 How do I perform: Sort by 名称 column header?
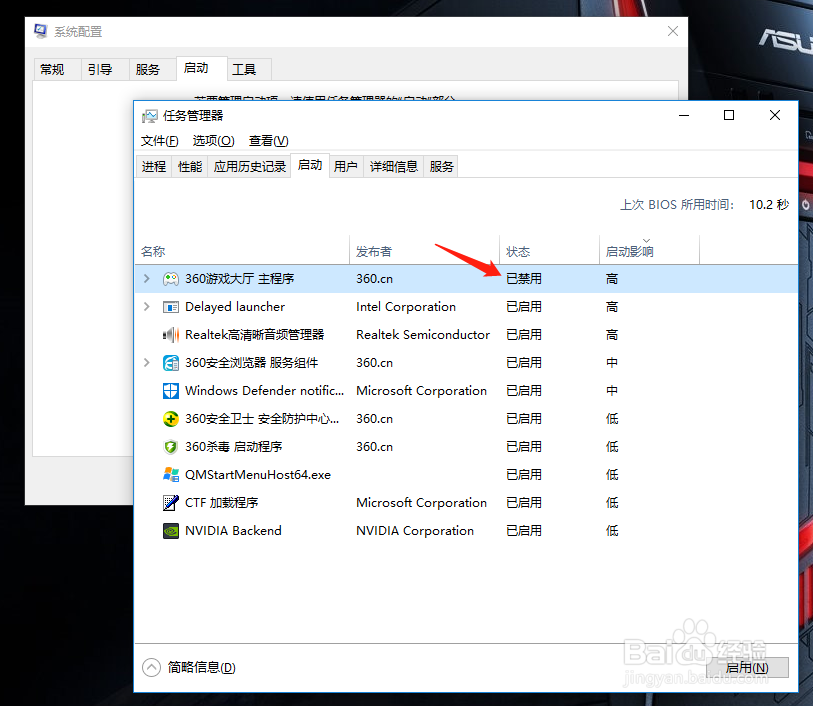pyautogui.click(x=242, y=251)
